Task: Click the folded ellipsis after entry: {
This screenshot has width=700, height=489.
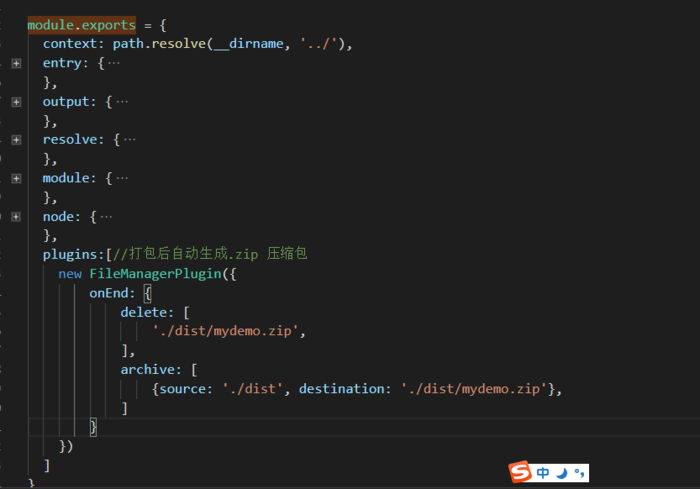Action: pyautogui.click(x=114, y=63)
